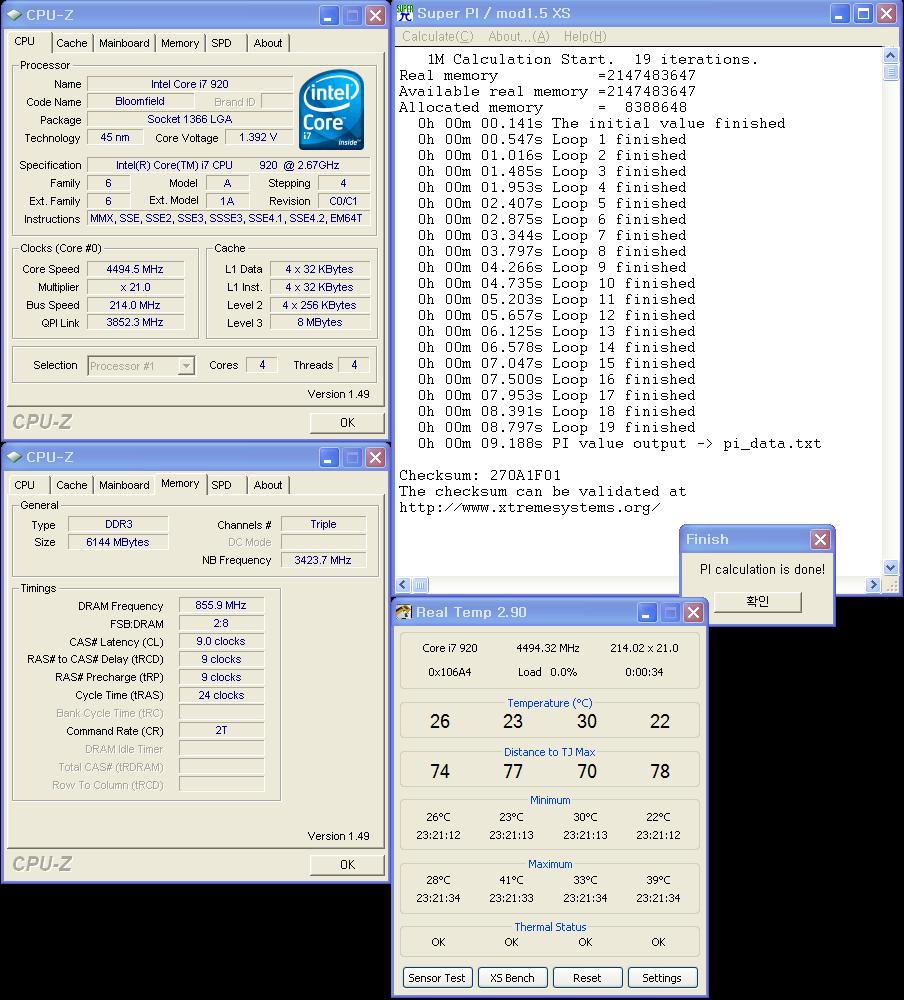The width and height of the screenshot is (904, 1000).
Task: Click the CPU-Z title bar icon in top window
Action: pos(14,15)
